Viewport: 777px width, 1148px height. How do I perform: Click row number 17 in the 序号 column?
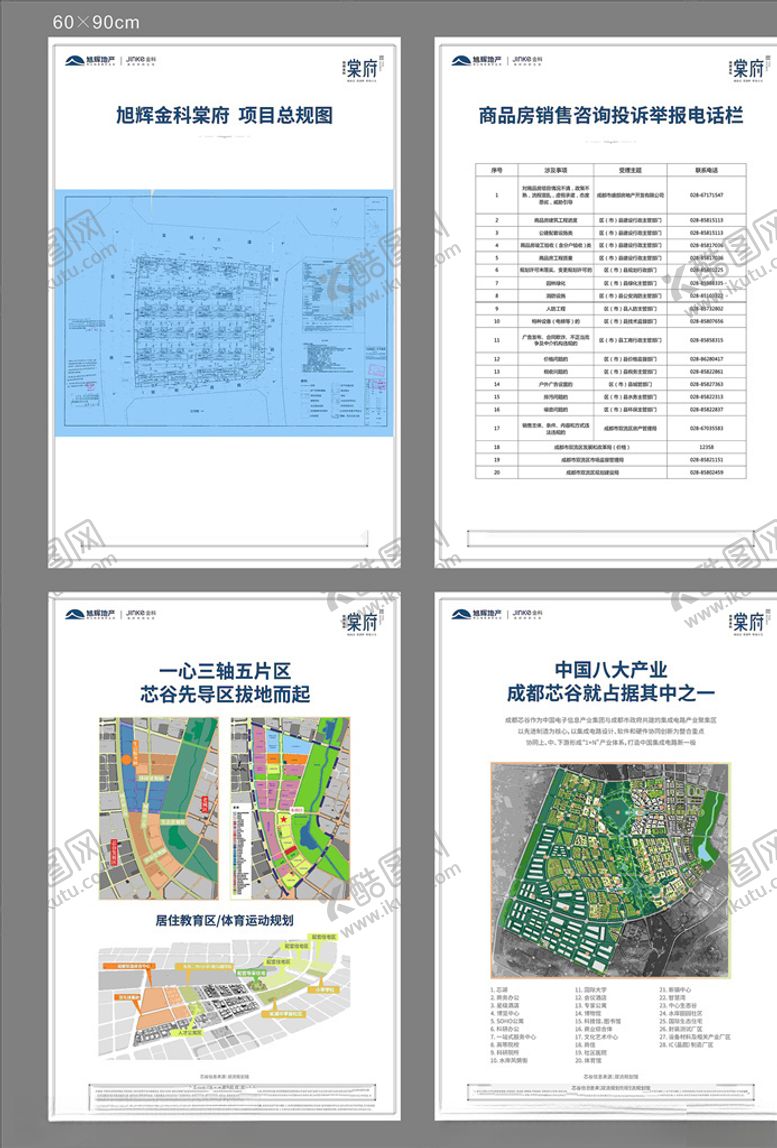tap(497, 428)
